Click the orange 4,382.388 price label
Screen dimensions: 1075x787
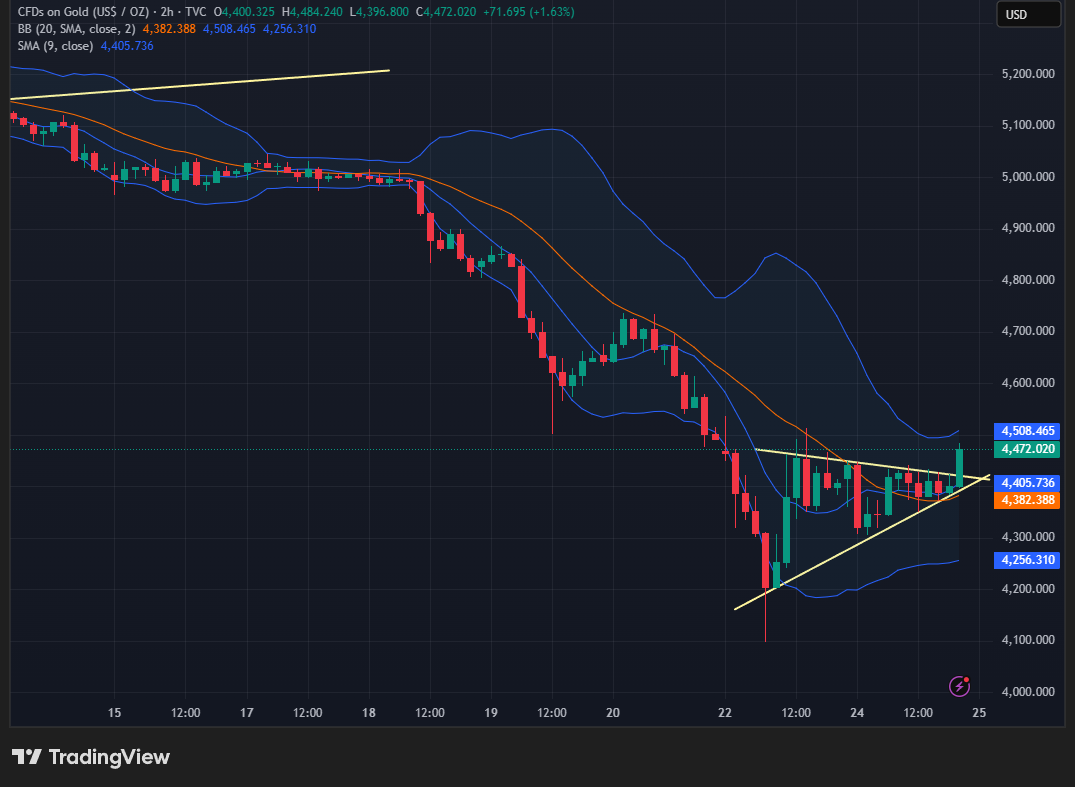pyautogui.click(x=1028, y=500)
